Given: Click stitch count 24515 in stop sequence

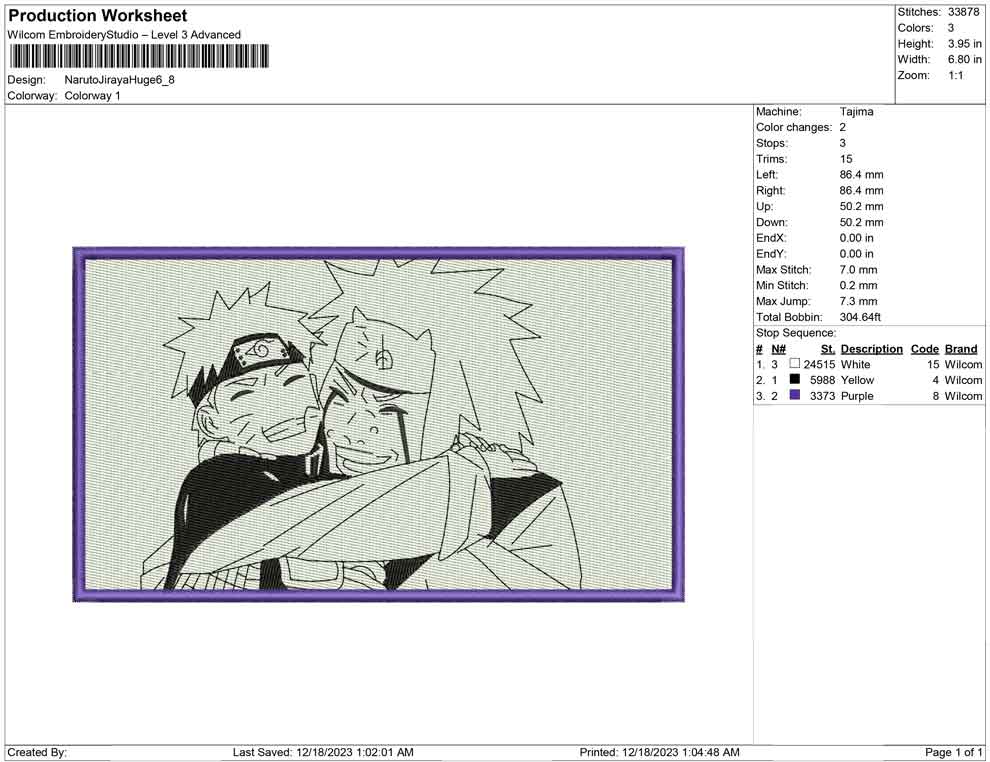Looking at the screenshot, I should (819, 364).
